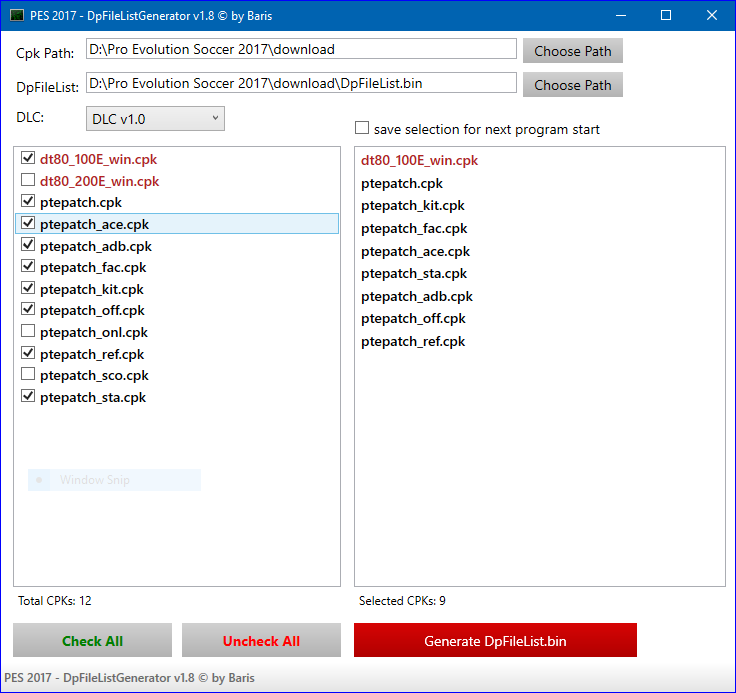Enable save selection for next program start
The width and height of the screenshot is (736, 693).
click(x=362, y=128)
